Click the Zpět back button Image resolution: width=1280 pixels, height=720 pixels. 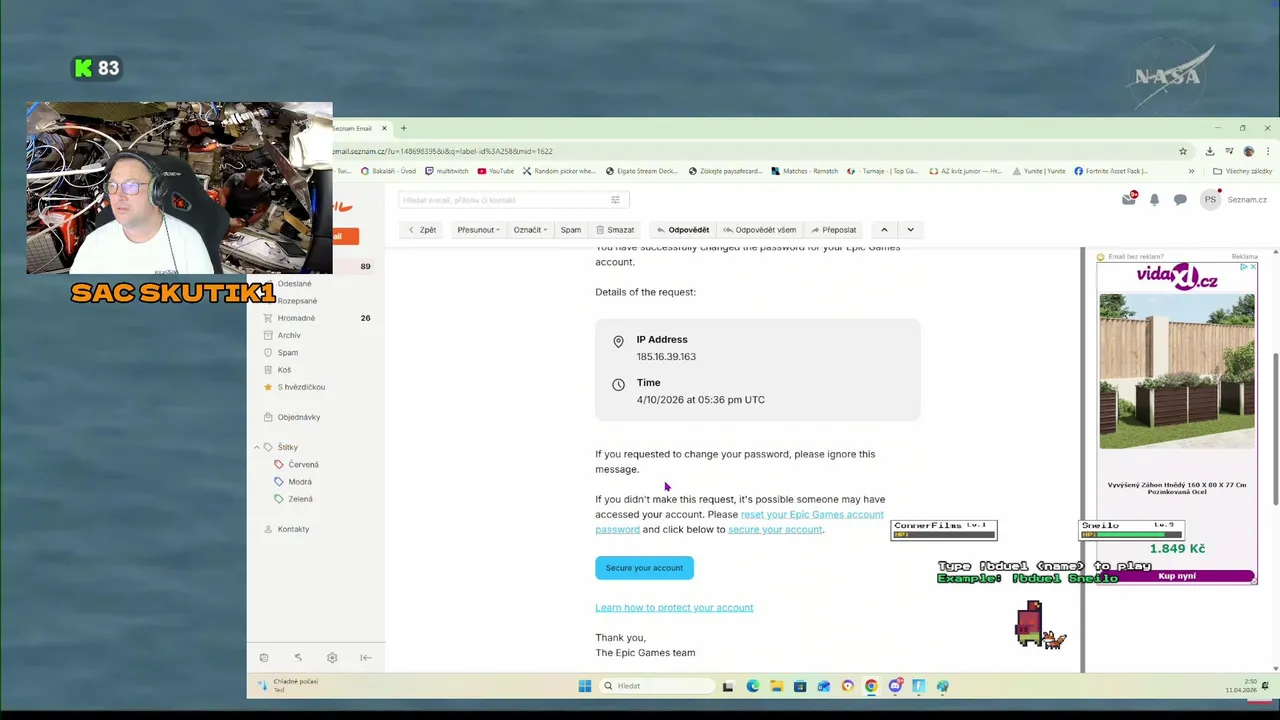[x=422, y=230]
